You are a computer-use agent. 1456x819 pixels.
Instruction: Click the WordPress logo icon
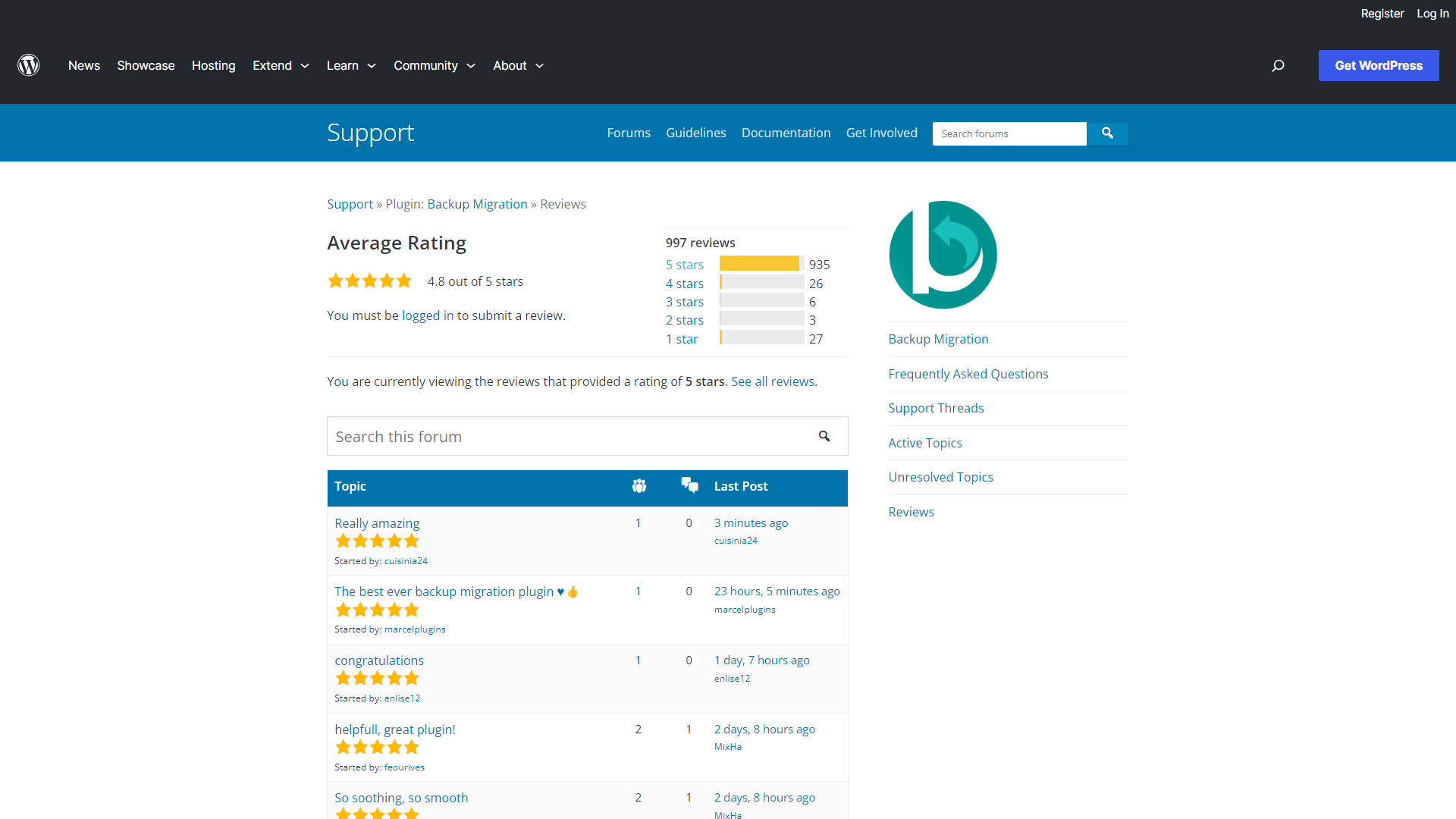[x=29, y=65]
